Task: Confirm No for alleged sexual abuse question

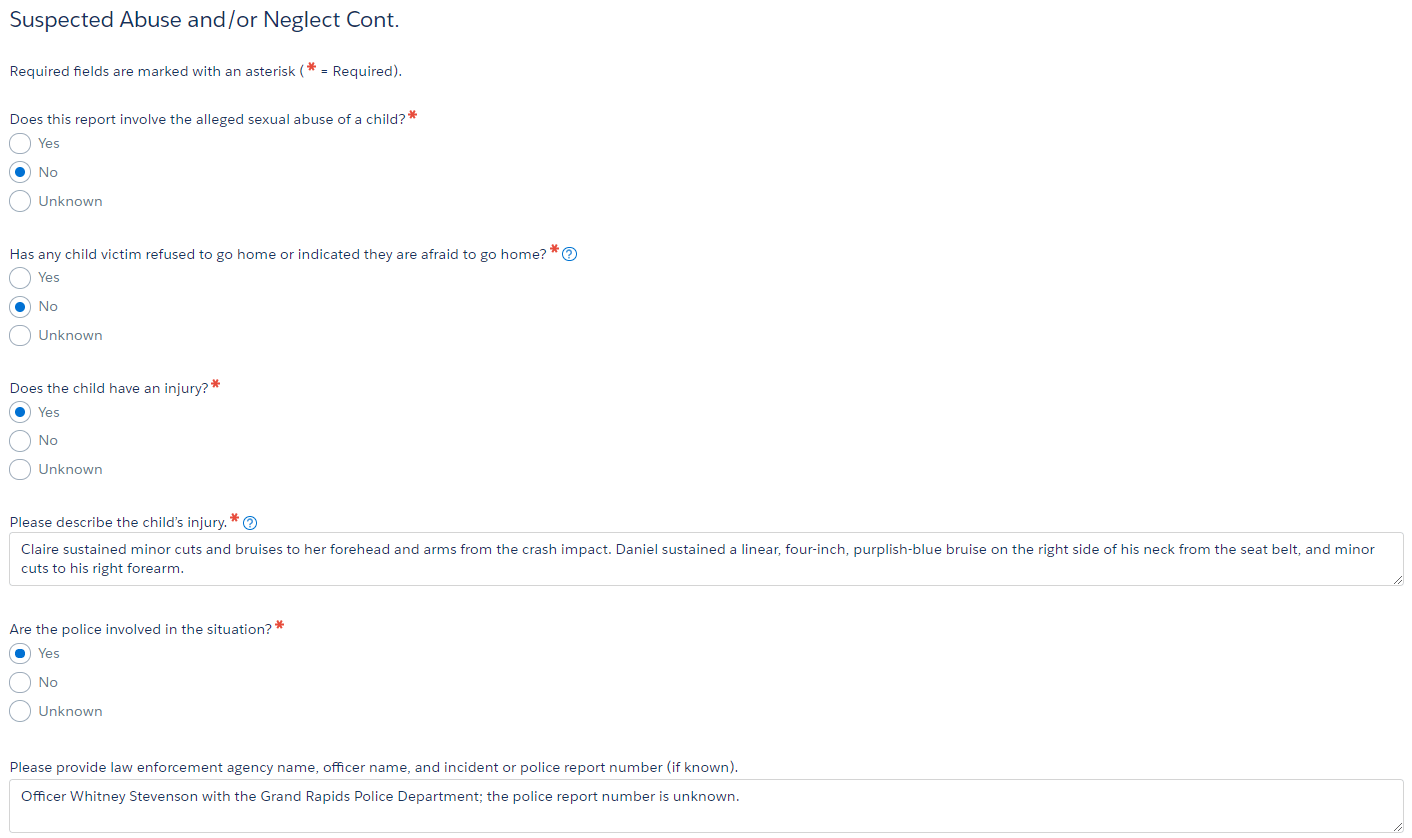Action: pos(19,172)
